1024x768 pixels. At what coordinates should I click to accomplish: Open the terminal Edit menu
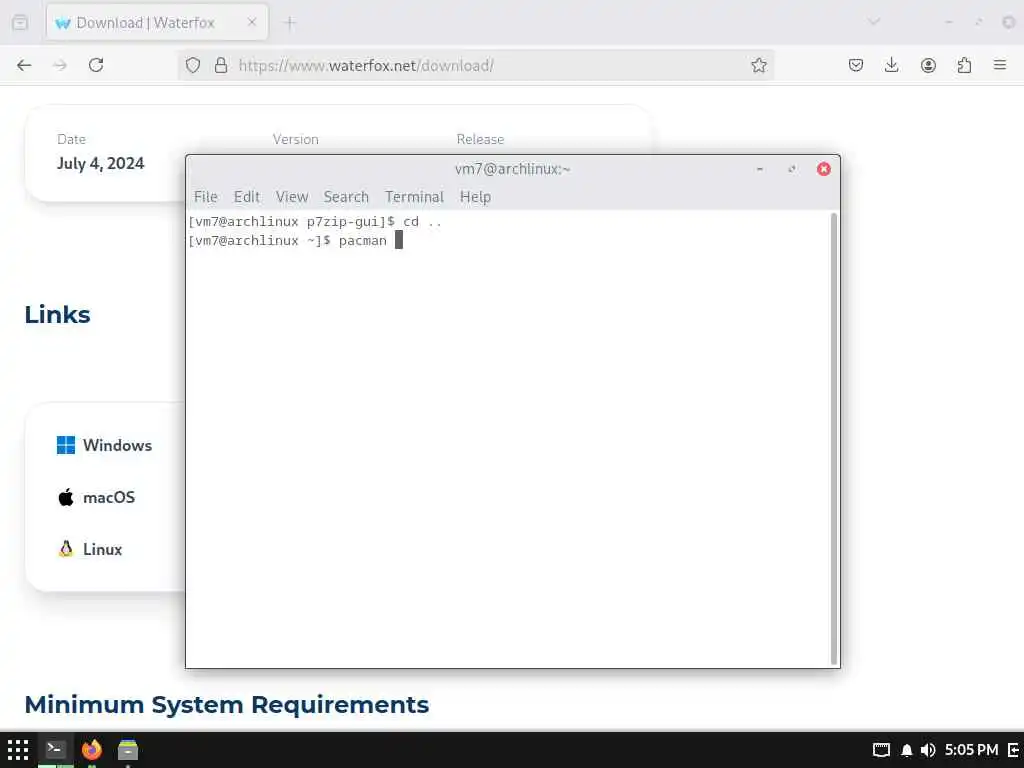[x=247, y=197]
